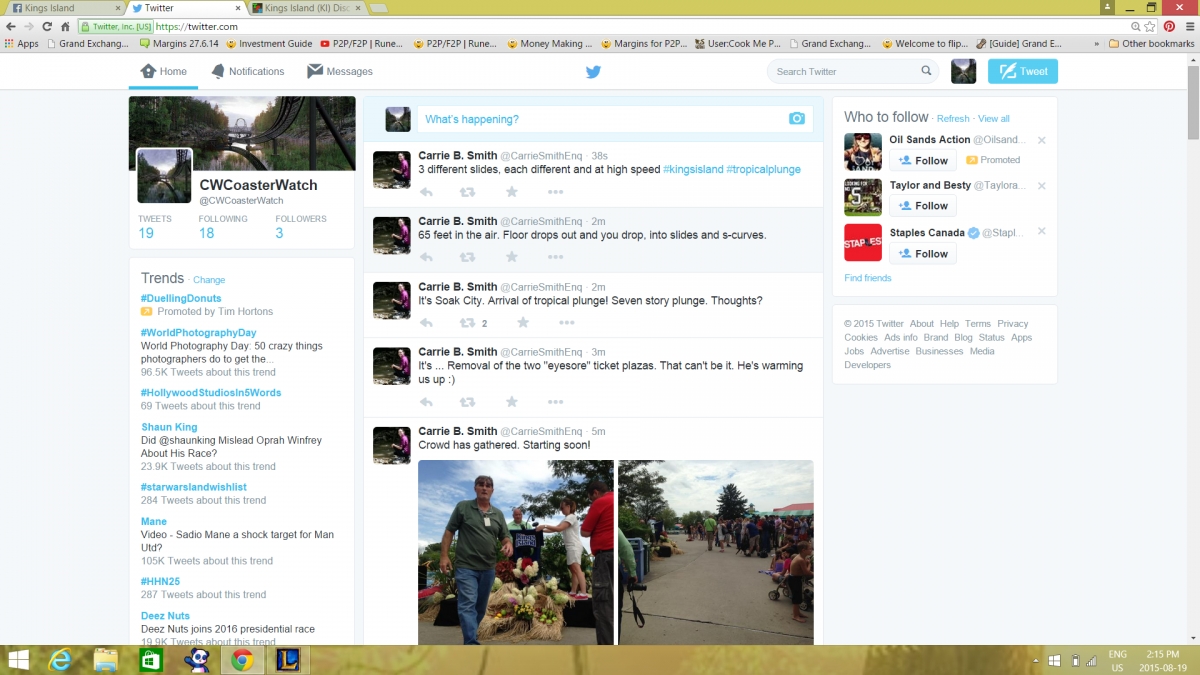Reply to the 'tropicalplunge' slides tweet

(x=426, y=192)
